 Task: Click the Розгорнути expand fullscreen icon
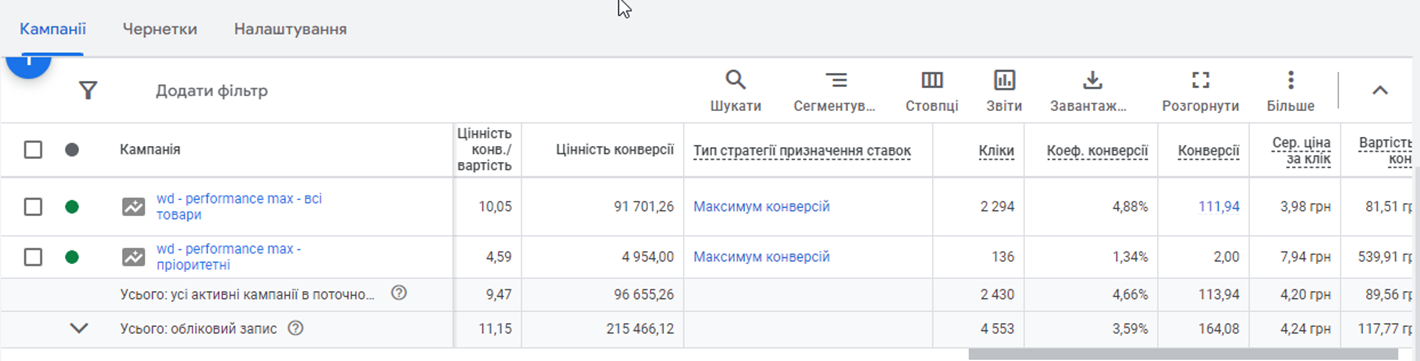pyautogui.click(x=1201, y=81)
